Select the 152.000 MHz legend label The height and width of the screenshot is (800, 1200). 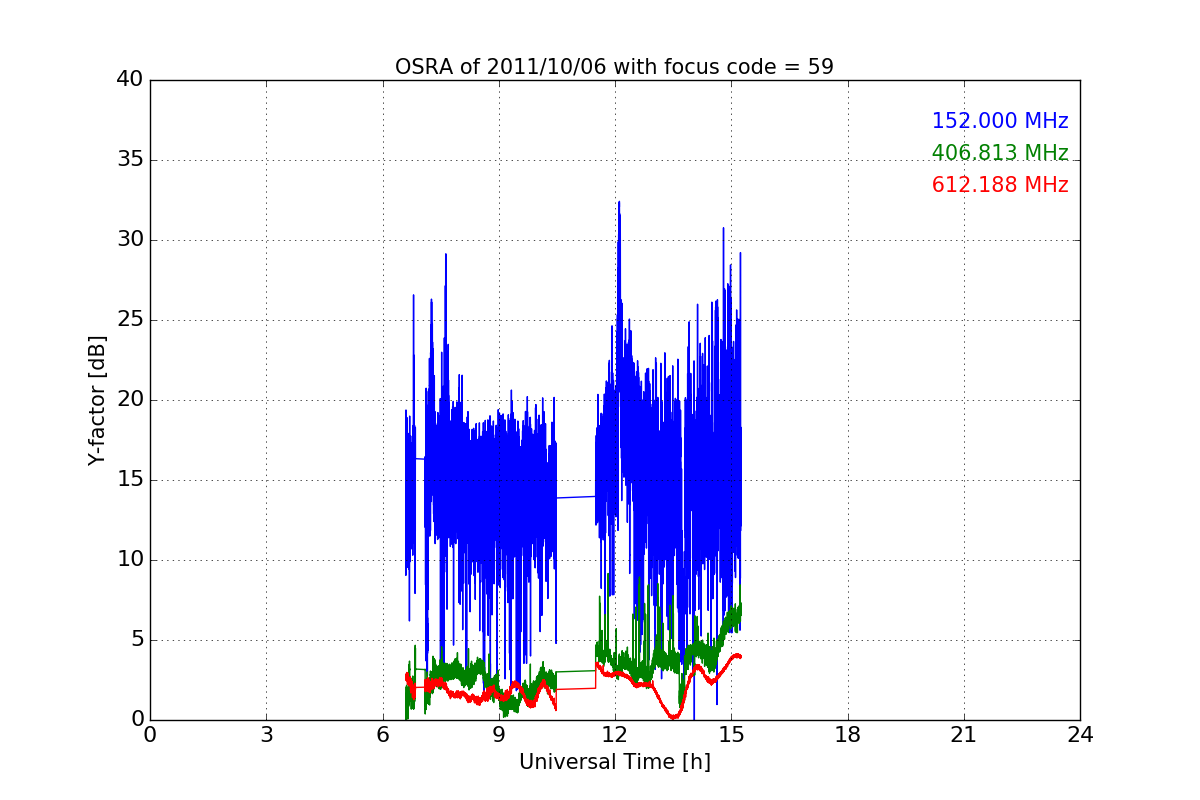click(x=1000, y=121)
